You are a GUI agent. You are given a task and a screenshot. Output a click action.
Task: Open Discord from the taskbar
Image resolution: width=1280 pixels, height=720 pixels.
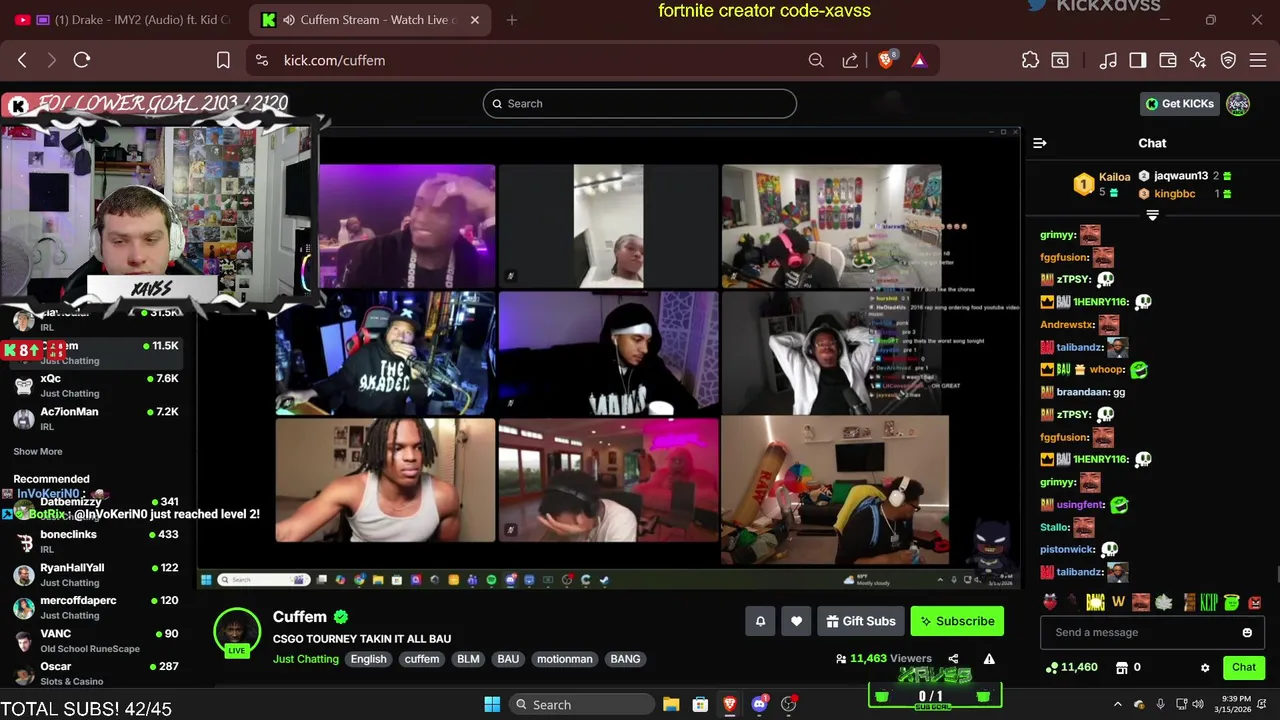(759, 704)
